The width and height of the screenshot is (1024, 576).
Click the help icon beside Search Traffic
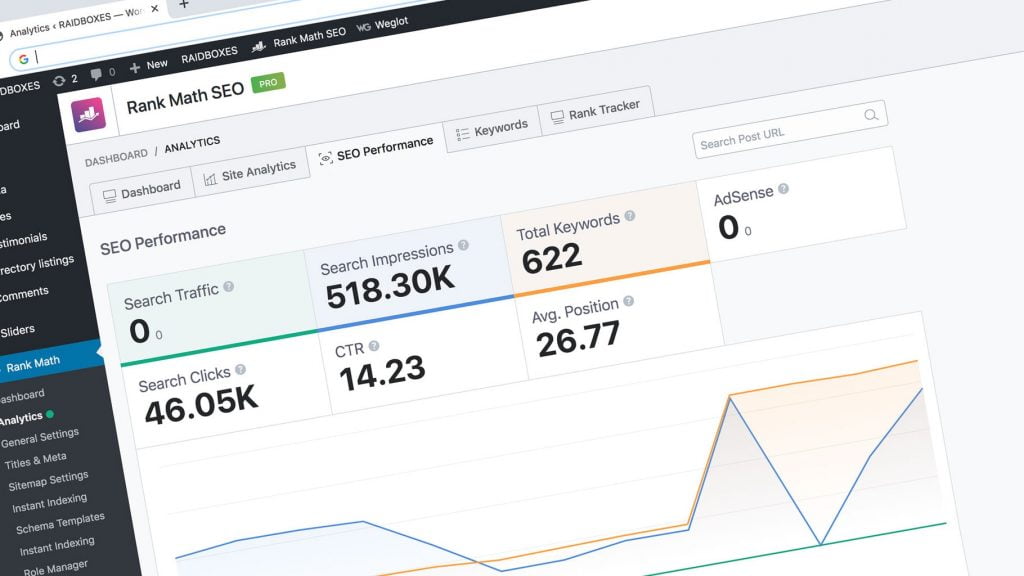229,286
